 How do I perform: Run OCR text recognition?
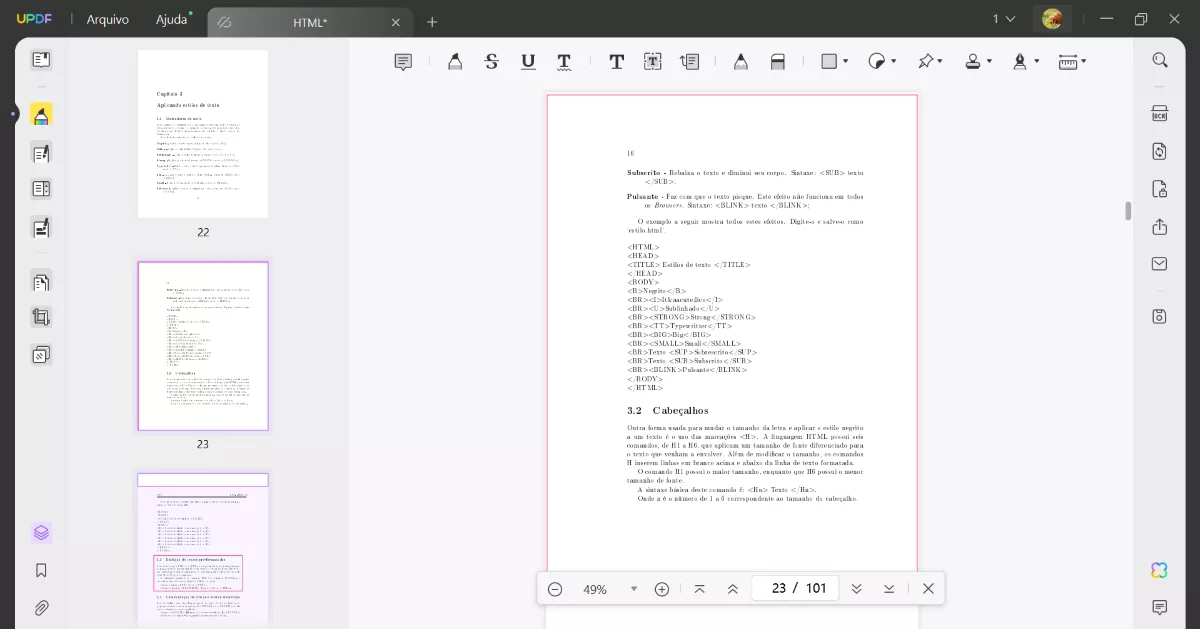[1159, 114]
